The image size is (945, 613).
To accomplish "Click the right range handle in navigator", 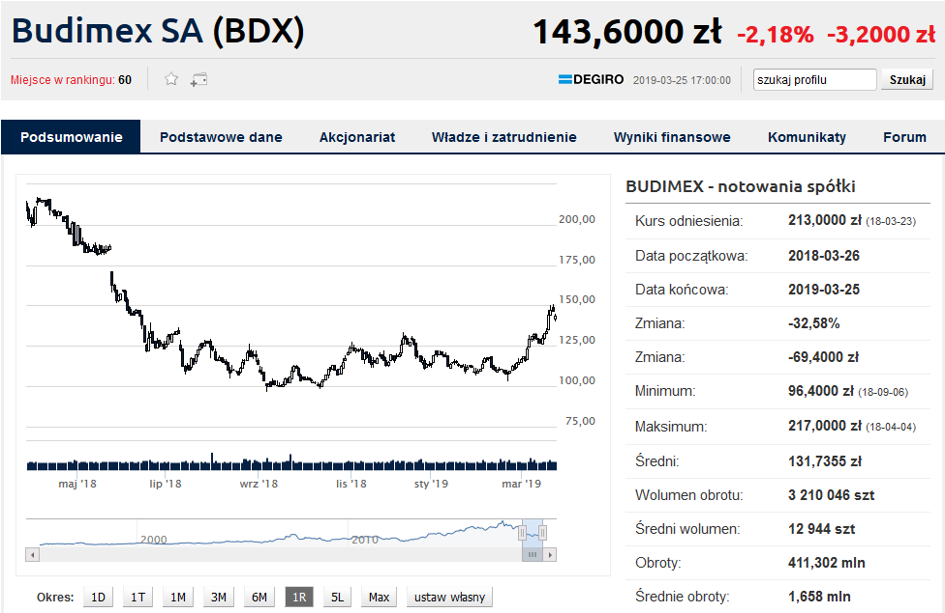I will (x=542, y=532).
